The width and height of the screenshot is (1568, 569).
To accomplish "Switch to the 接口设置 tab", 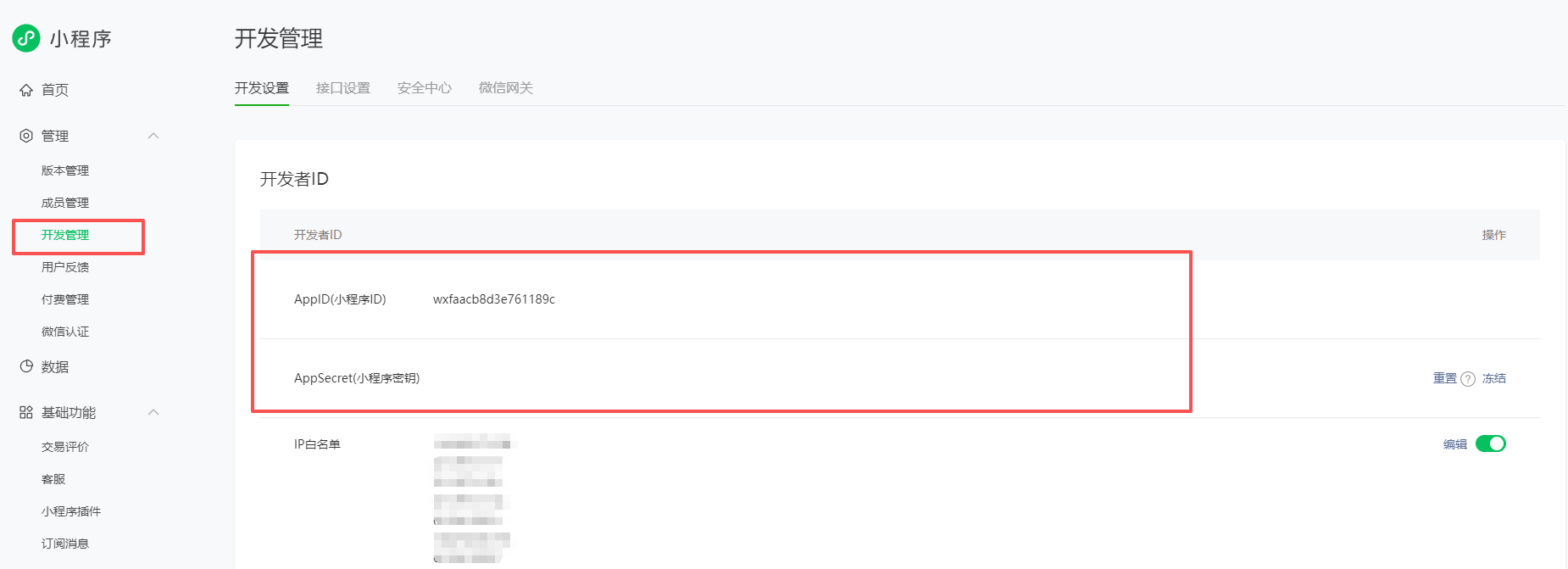I will pyautogui.click(x=342, y=88).
